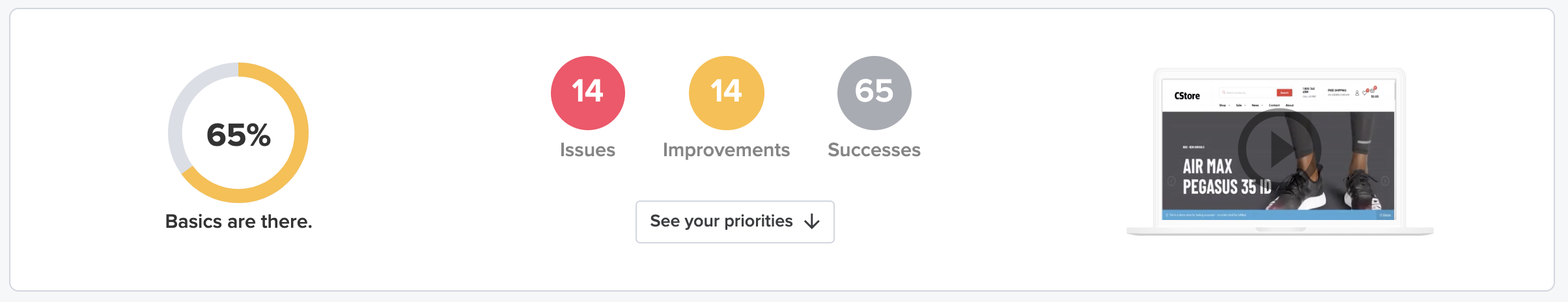Image resolution: width=1568 pixels, height=302 pixels.
Task: Click the red Search button in the preview
Action: (x=1284, y=92)
